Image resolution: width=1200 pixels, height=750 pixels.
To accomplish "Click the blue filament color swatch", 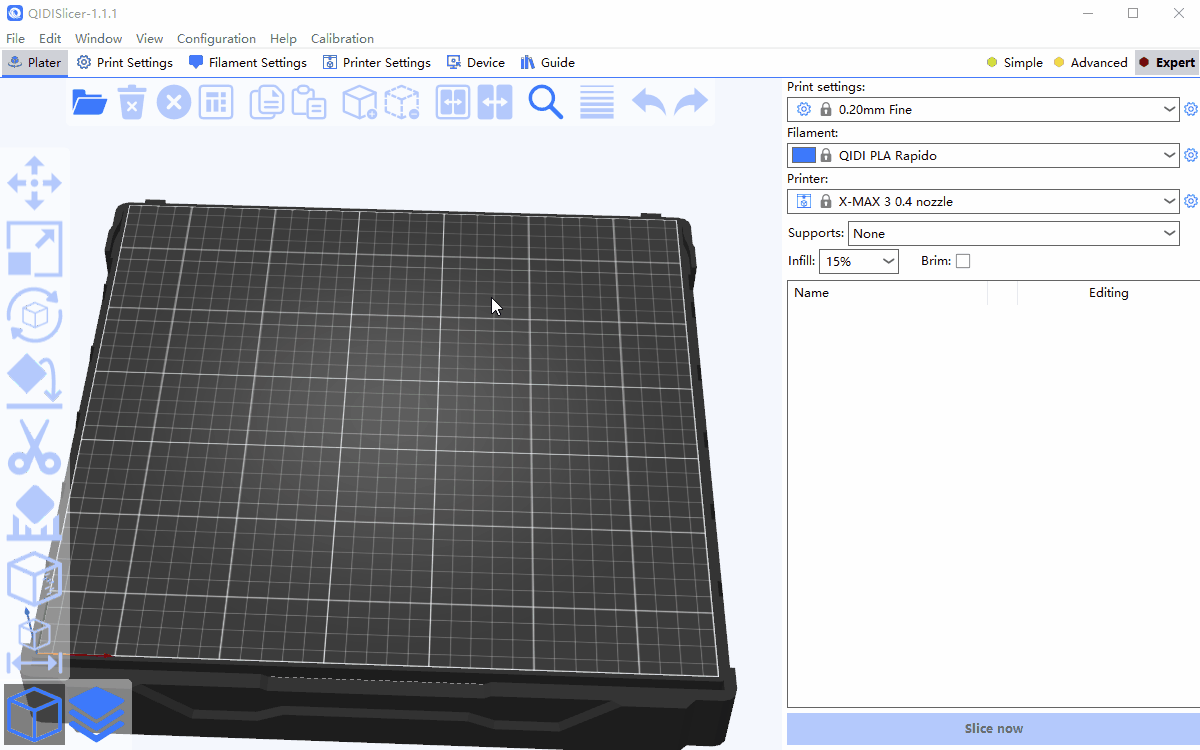I will point(803,155).
